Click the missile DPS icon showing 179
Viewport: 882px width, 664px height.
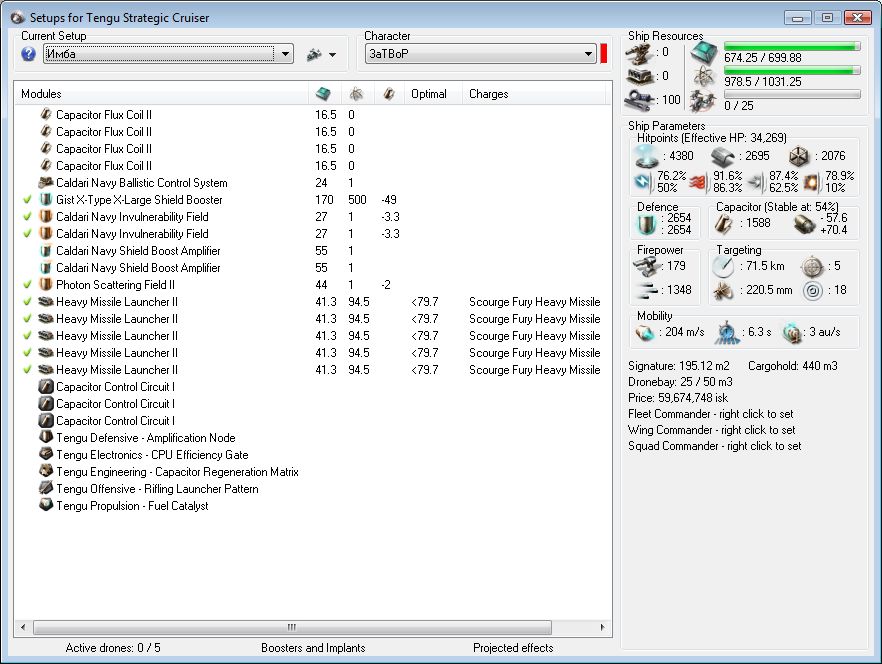coord(646,266)
